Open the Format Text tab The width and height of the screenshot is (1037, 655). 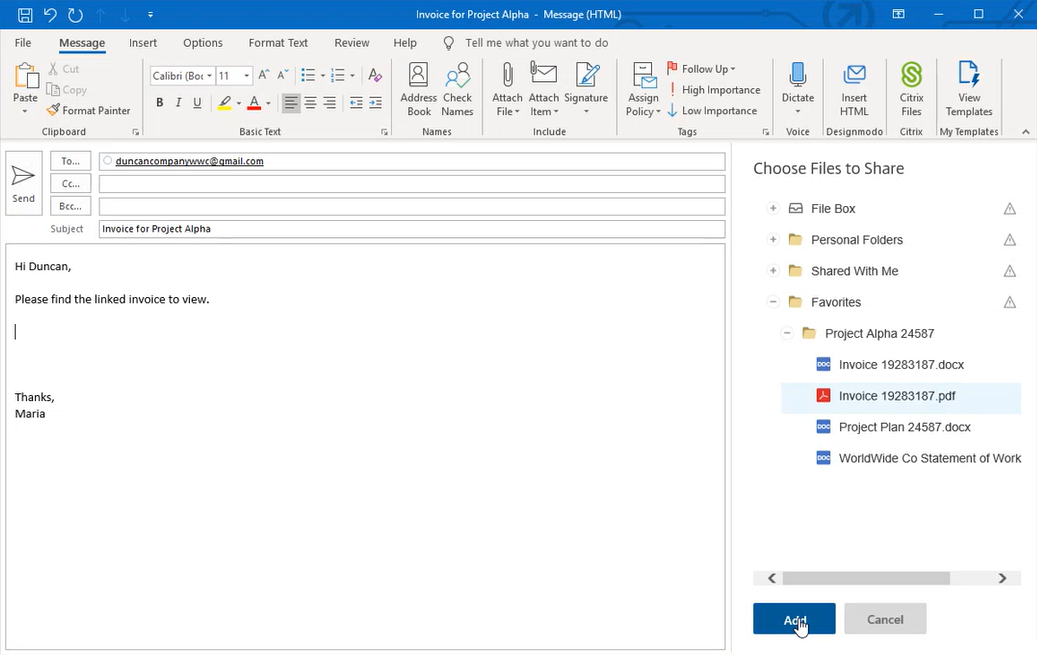point(278,43)
